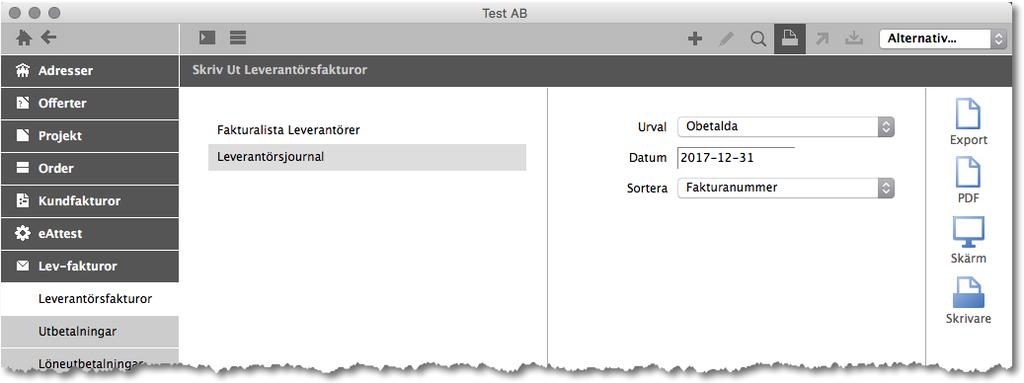Click the plus icon to add new
The image size is (1024, 383).
[x=695, y=39]
